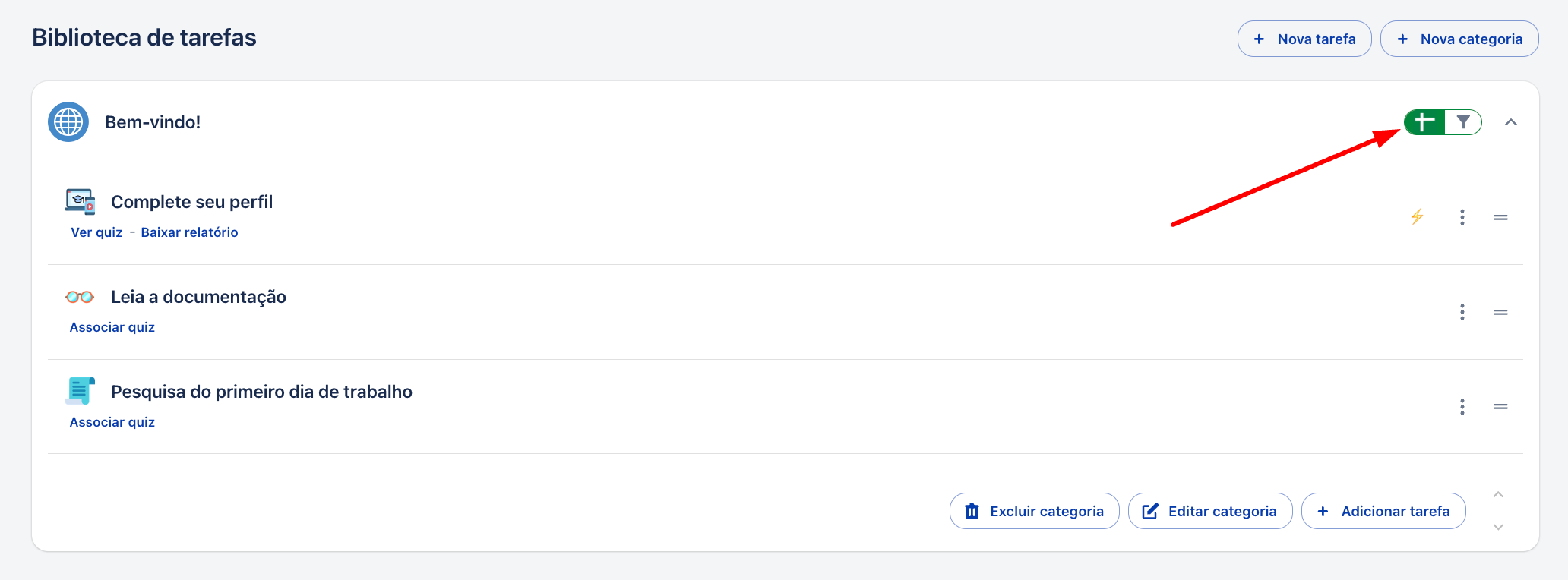Image resolution: width=1568 pixels, height=580 pixels.
Task: Move category up with the up chevron
Action: [x=1498, y=495]
